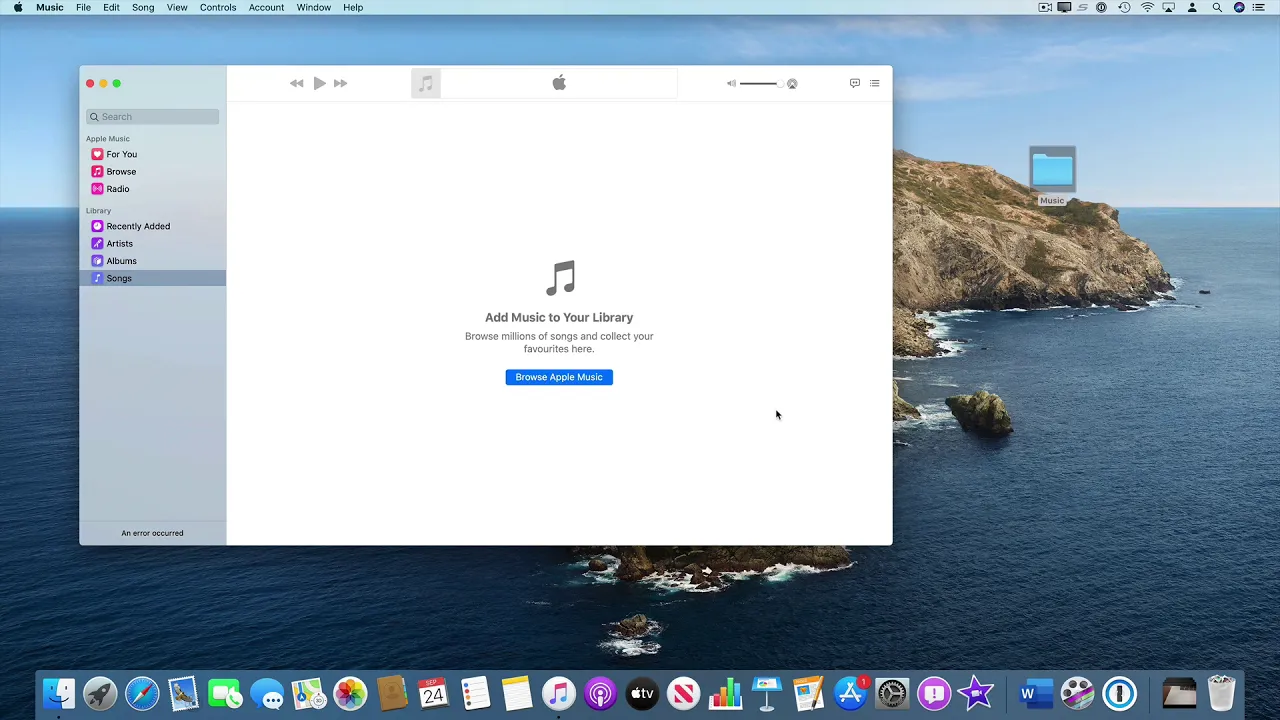
Task: Click Browse Apple Music button
Action: pos(559,377)
